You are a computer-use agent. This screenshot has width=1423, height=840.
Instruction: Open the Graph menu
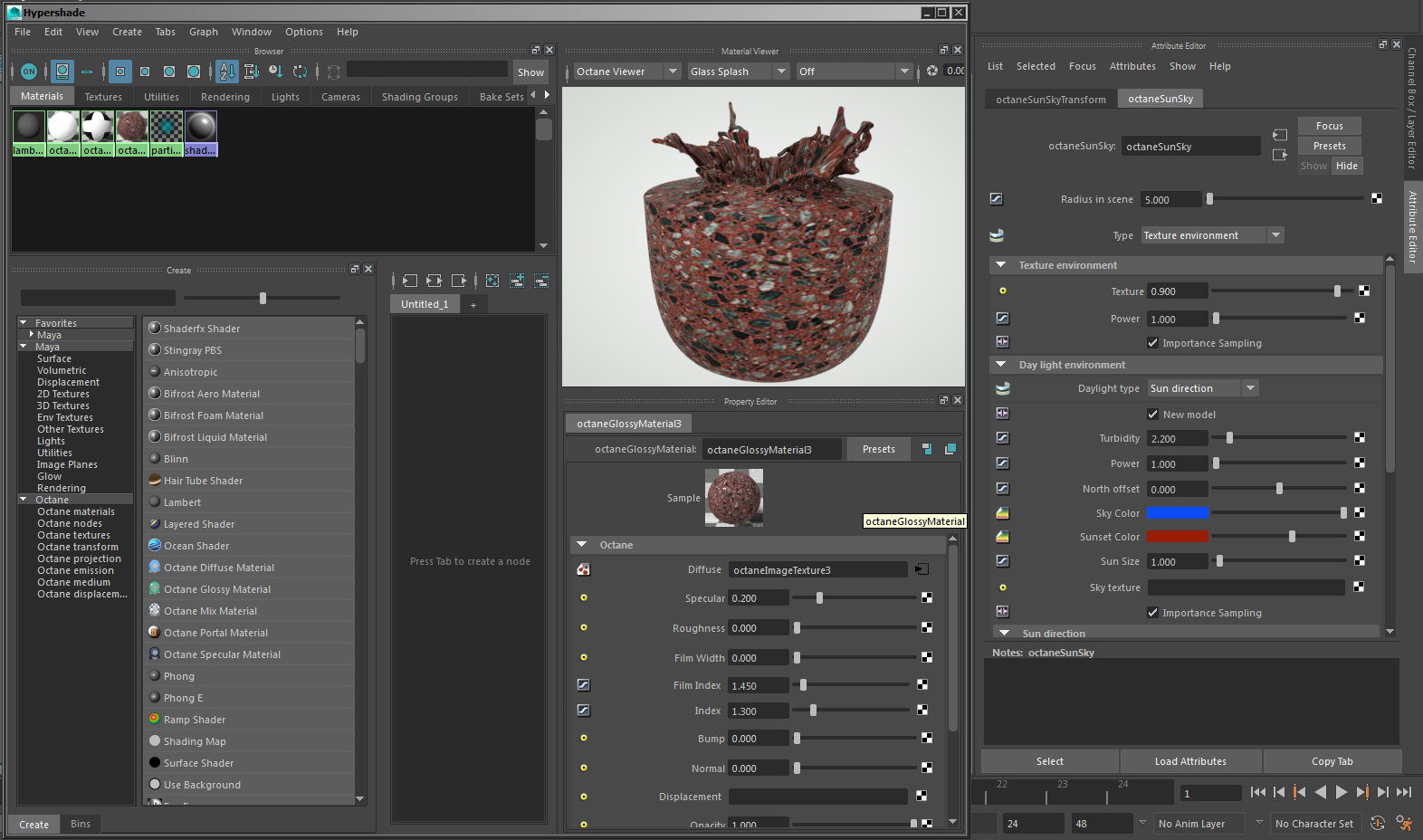tap(203, 32)
